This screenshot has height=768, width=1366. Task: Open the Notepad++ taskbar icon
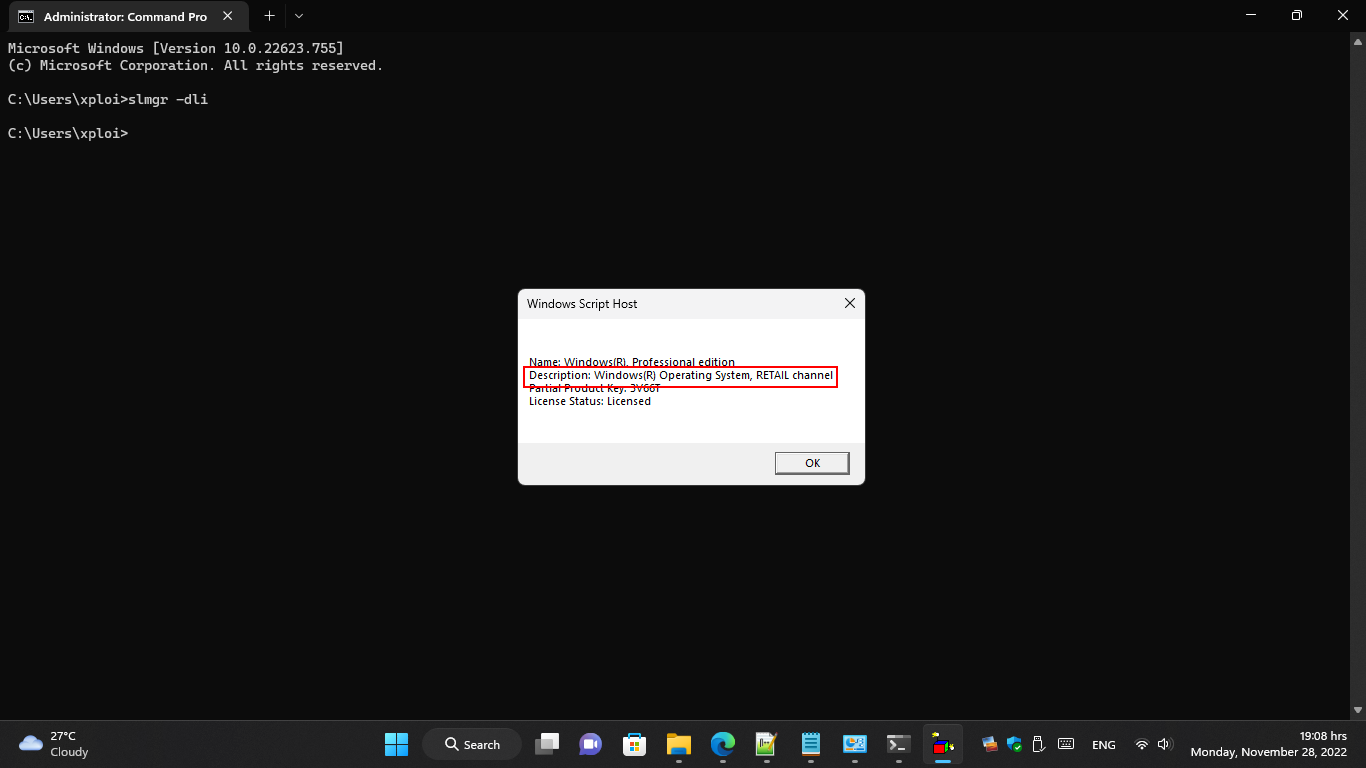767,744
